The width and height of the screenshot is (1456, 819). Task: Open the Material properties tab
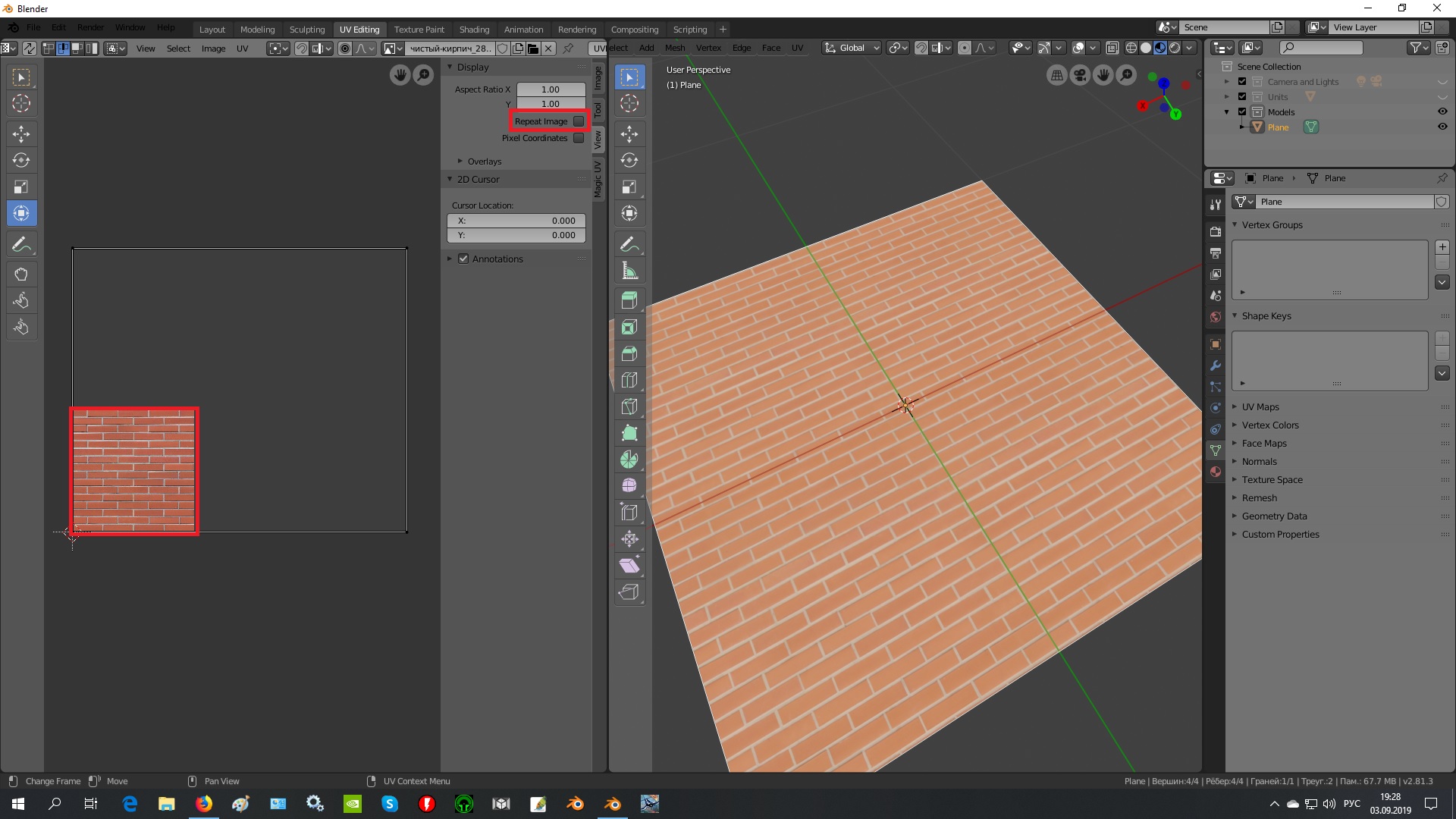tap(1216, 472)
